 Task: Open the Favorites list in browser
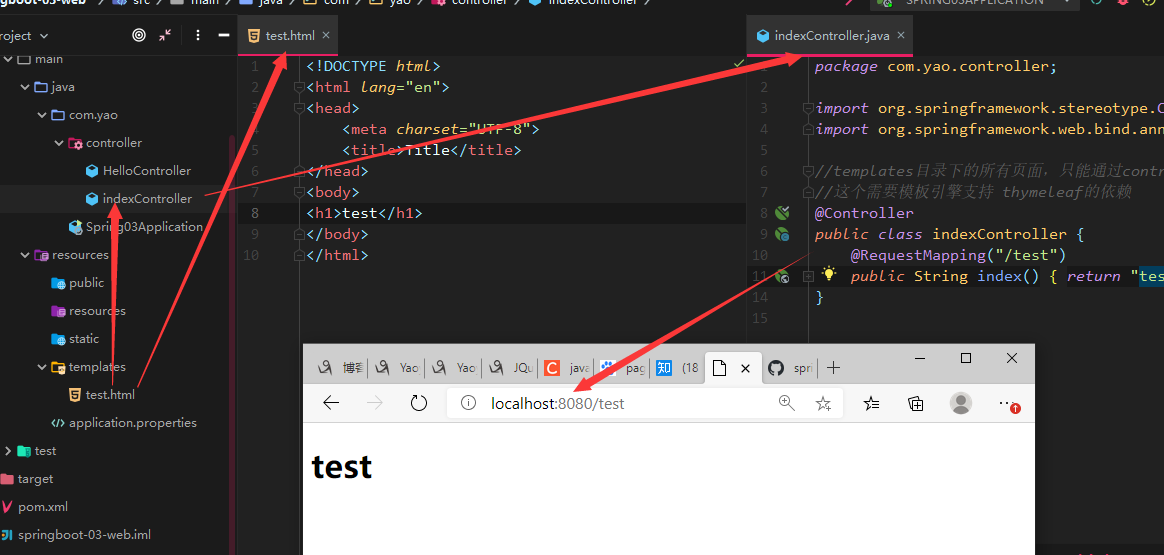click(x=872, y=403)
